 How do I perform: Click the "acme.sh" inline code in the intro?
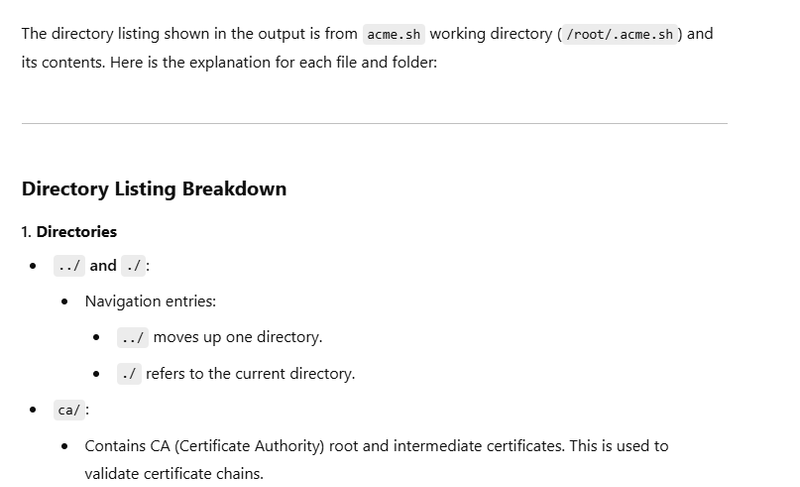(x=394, y=34)
